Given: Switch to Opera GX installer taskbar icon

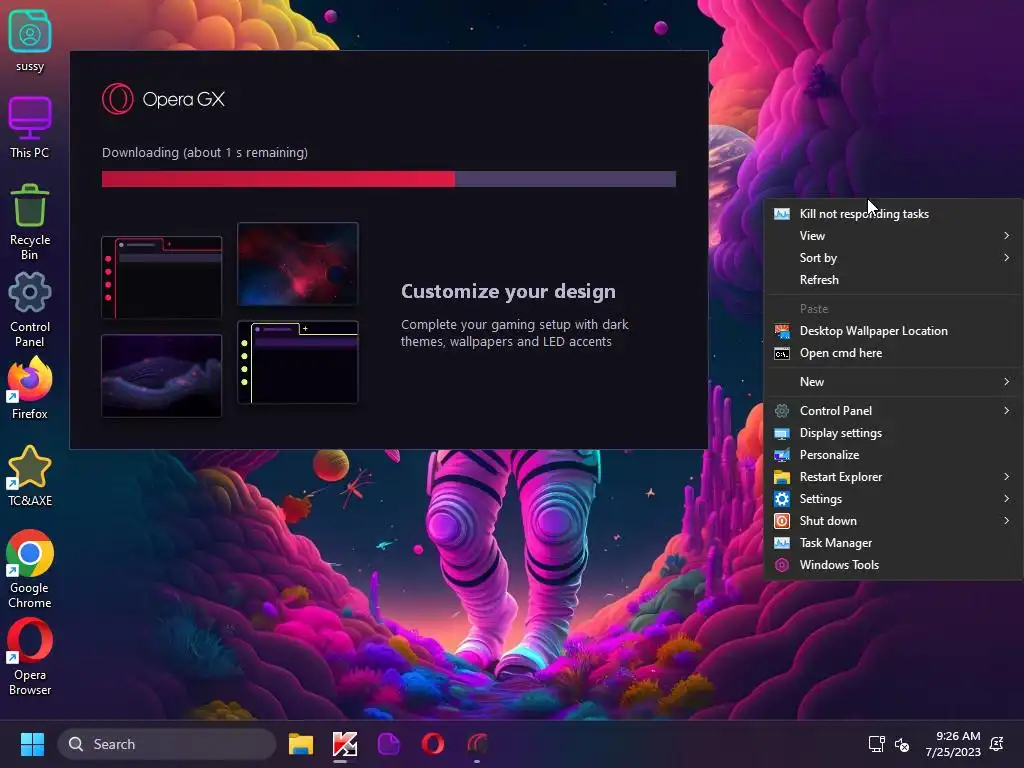Looking at the screenshot, I should coord(477,744).
